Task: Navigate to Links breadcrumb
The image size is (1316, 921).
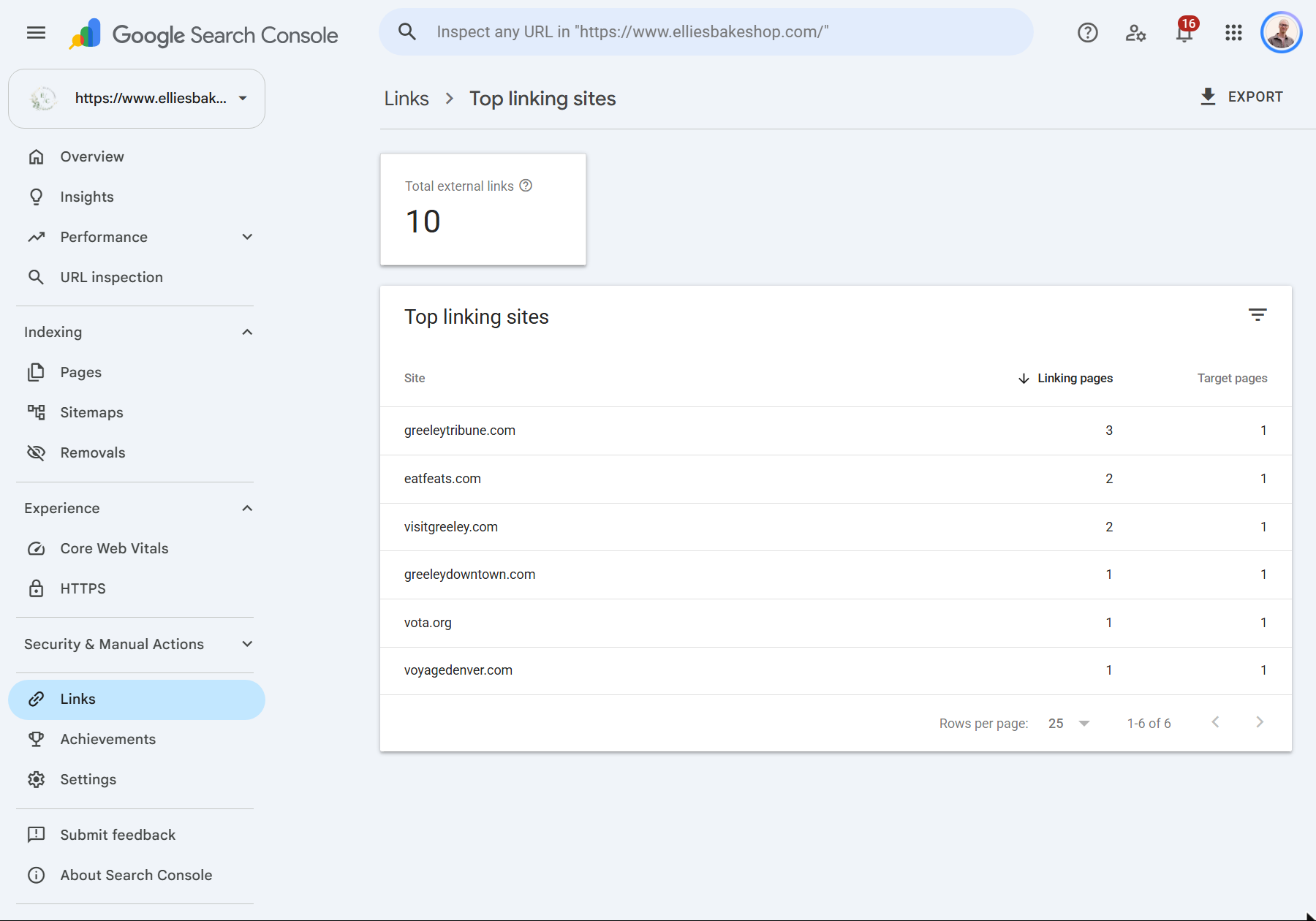Action: (x=406, y=99)
